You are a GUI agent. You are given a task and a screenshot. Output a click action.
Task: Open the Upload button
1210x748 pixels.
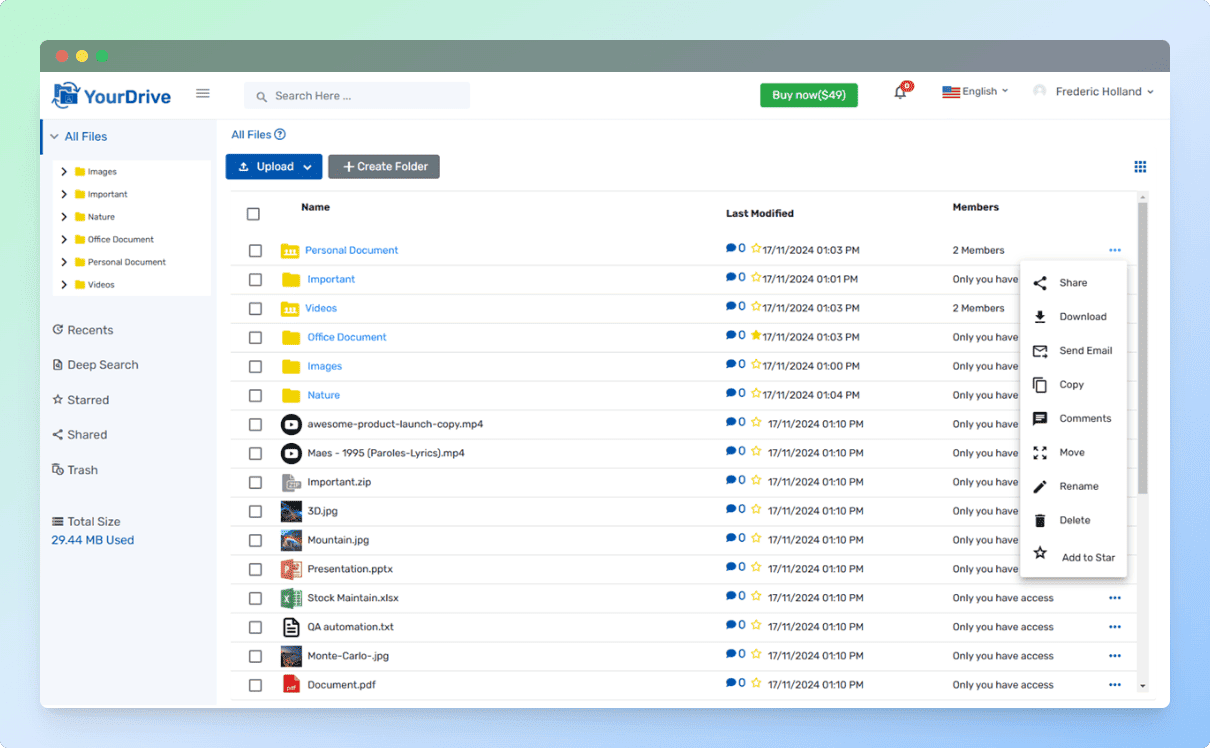274,167
